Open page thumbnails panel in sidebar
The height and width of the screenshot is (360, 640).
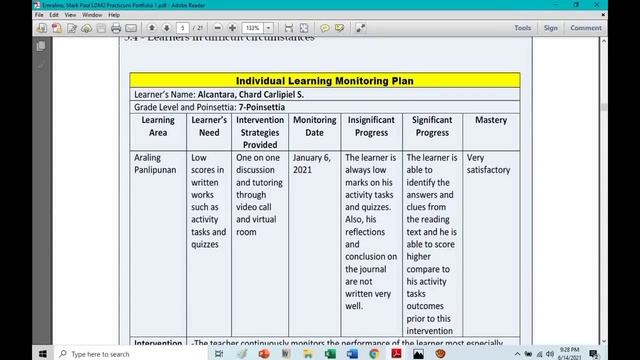point(41,46)
